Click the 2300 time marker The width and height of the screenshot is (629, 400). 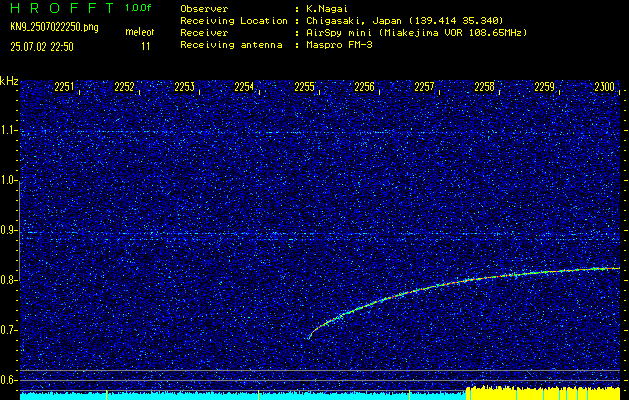605,87
